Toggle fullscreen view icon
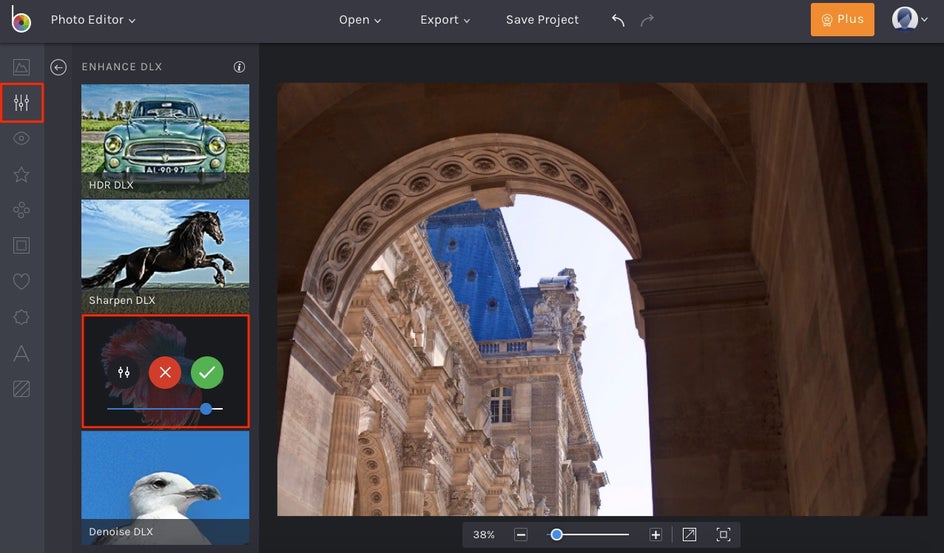Screen dimensions: 944x553 (723, 534)
